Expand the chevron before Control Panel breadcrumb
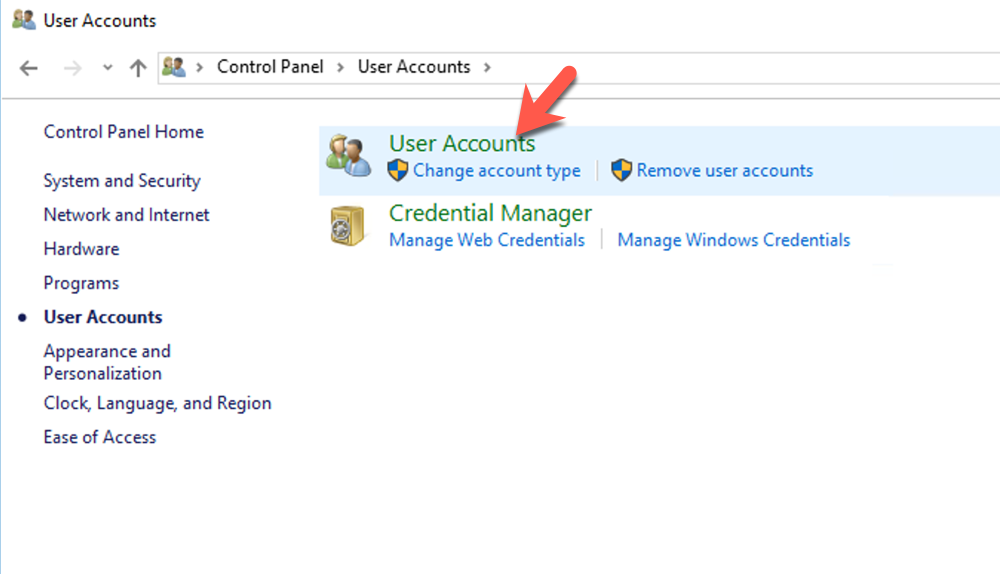1000x574 pixels. click(200, 67)
